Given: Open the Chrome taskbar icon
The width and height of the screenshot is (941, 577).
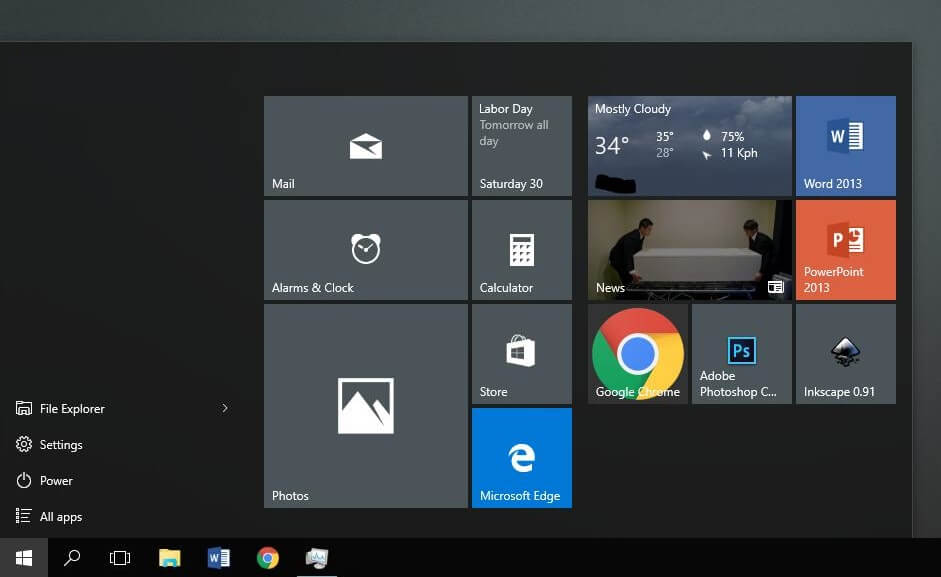Looking at the screenshot, I should [x=268, y=558].
